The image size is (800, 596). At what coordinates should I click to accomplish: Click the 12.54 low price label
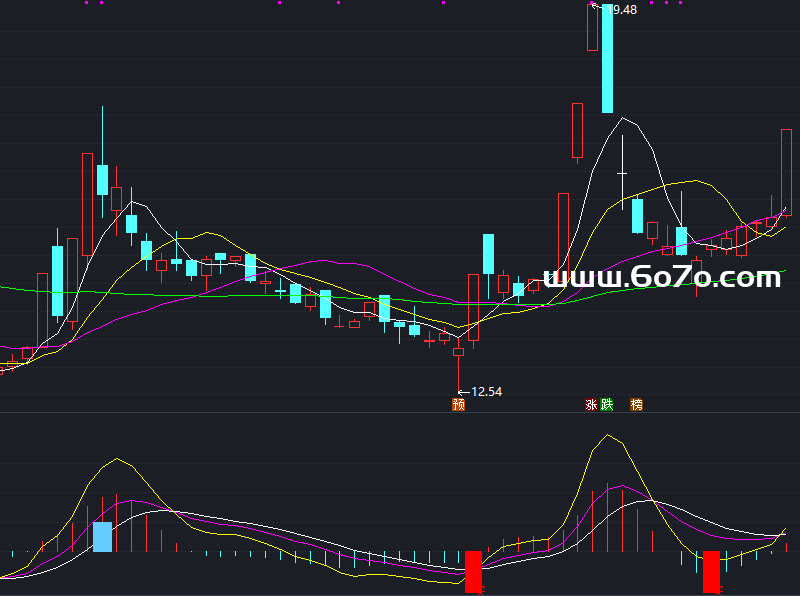[486, 391]
